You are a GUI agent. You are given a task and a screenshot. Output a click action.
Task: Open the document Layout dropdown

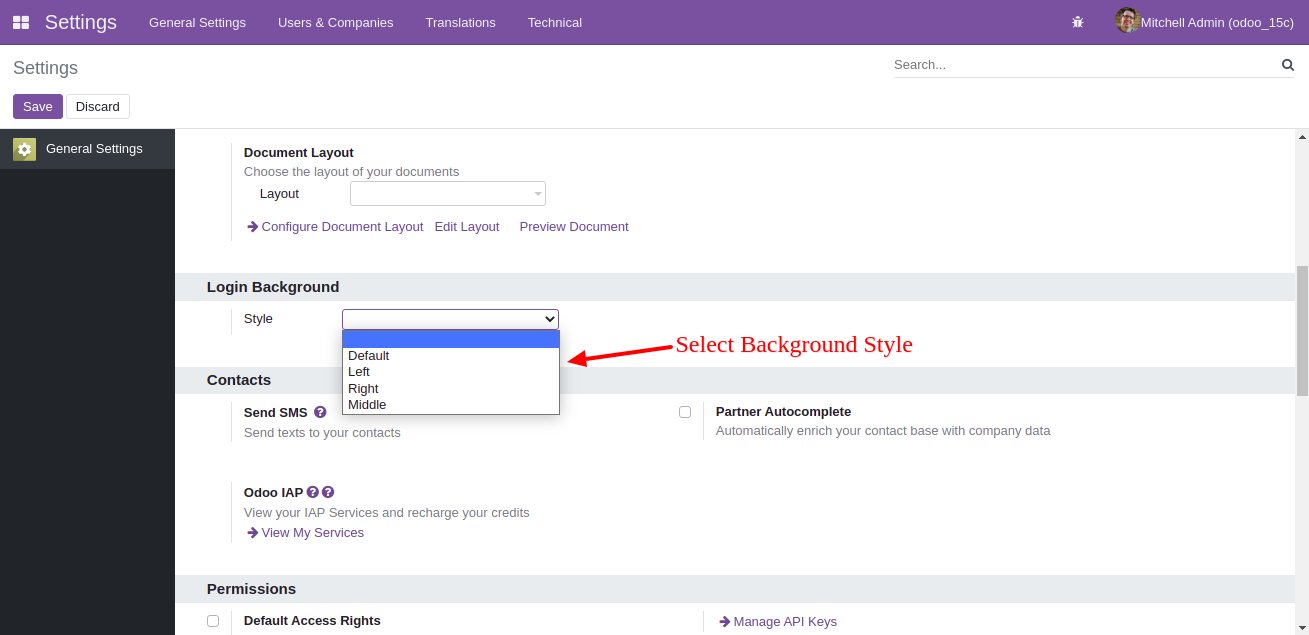[447, 194]
